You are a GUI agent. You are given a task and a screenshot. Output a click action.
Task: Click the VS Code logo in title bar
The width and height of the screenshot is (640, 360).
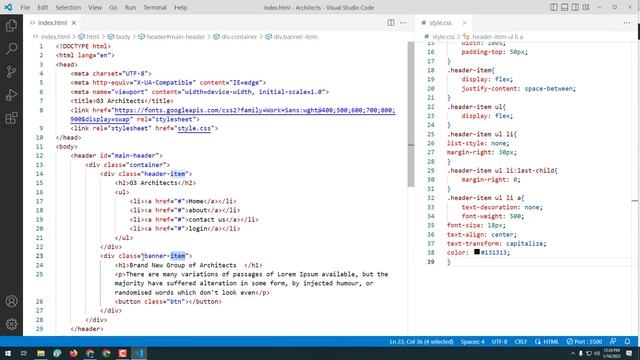8,7
